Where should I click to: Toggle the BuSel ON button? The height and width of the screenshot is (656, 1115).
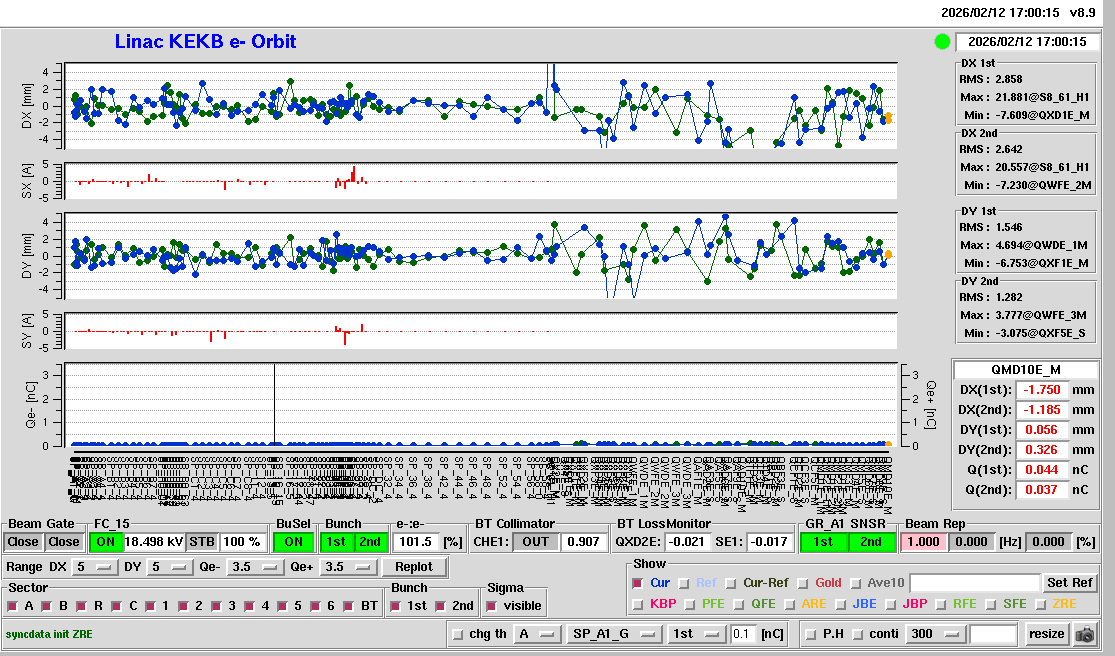tap(292, 542)
